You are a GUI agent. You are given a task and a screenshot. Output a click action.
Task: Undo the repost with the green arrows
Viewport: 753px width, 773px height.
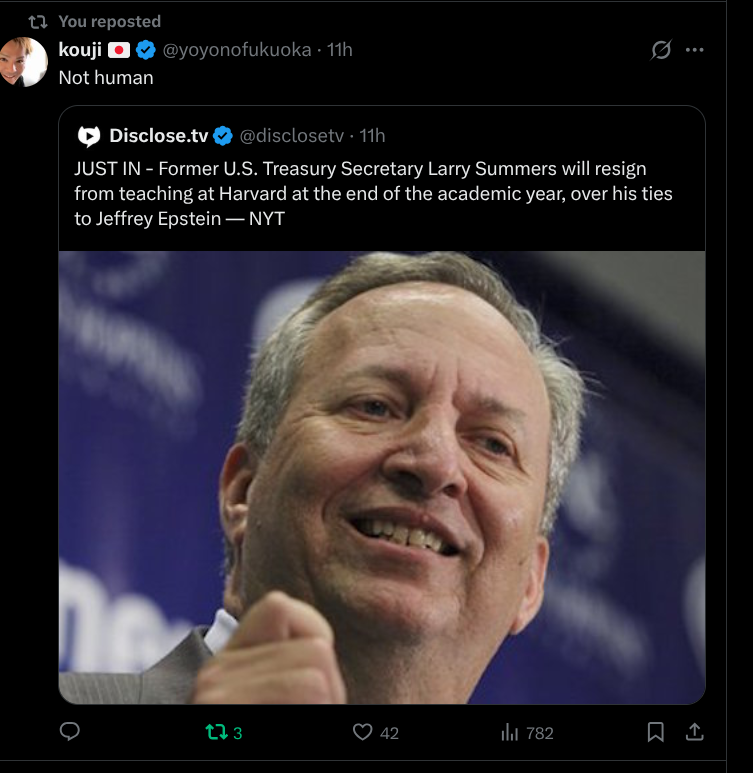click(217, 732)
